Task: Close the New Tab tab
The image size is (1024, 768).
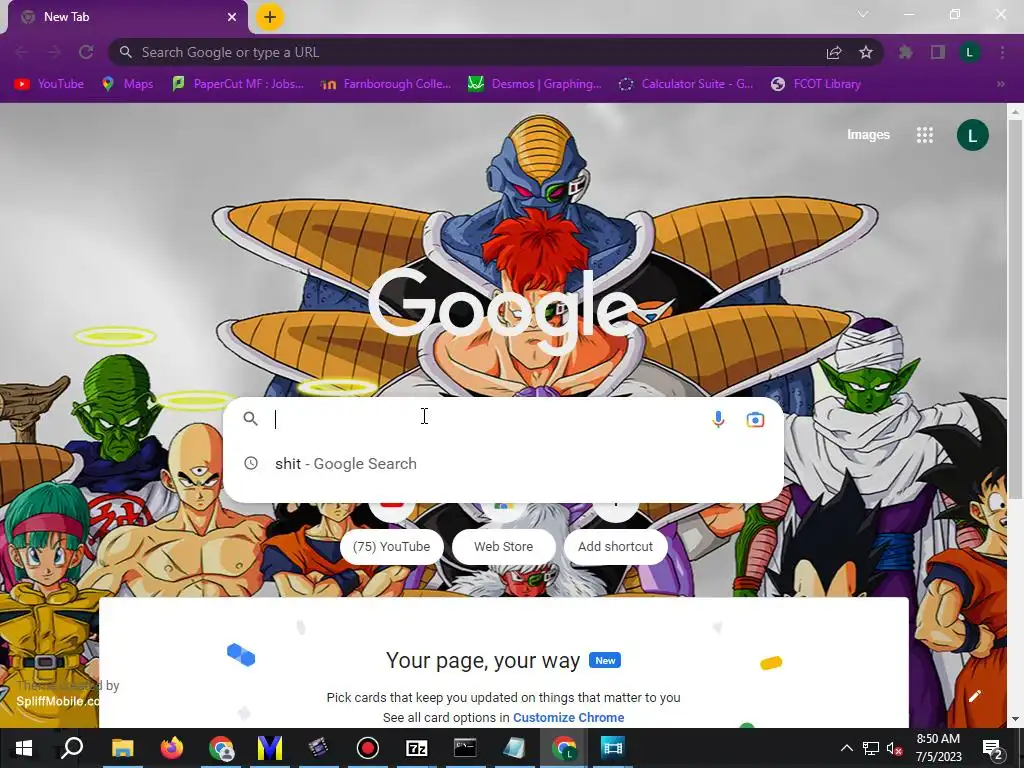Action: [232, 17]
